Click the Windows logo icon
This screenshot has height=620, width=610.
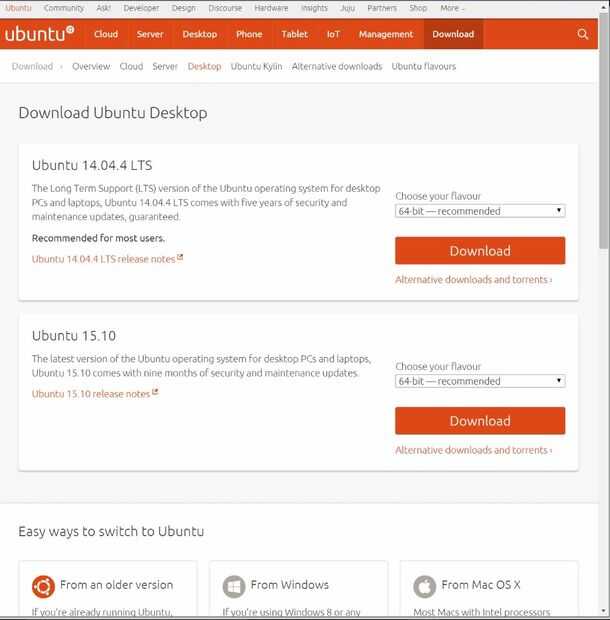tap(234, 586)
